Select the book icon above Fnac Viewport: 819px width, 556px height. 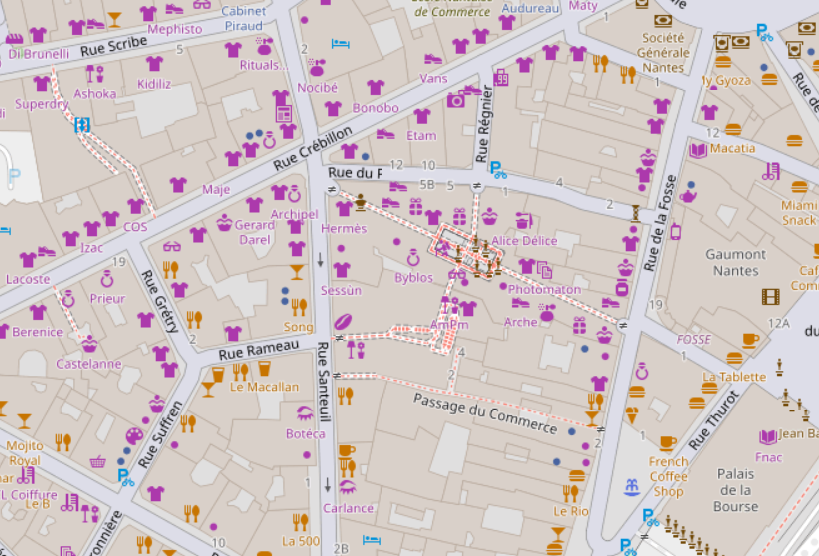tap(768, 436)
